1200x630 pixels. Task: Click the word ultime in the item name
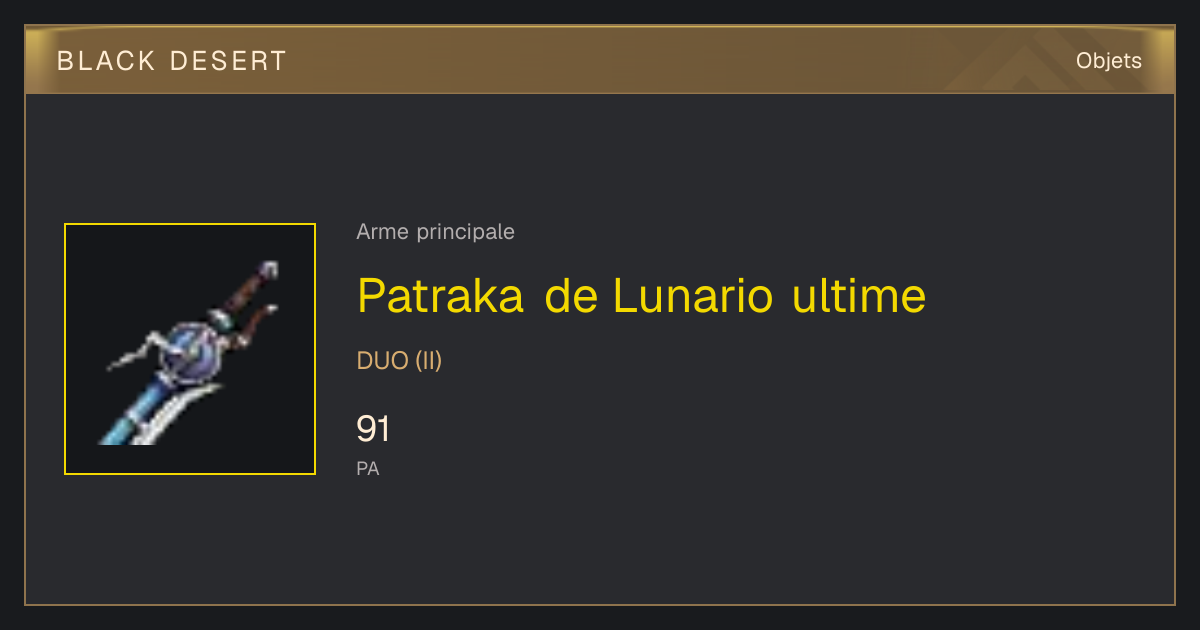(859, 295)
